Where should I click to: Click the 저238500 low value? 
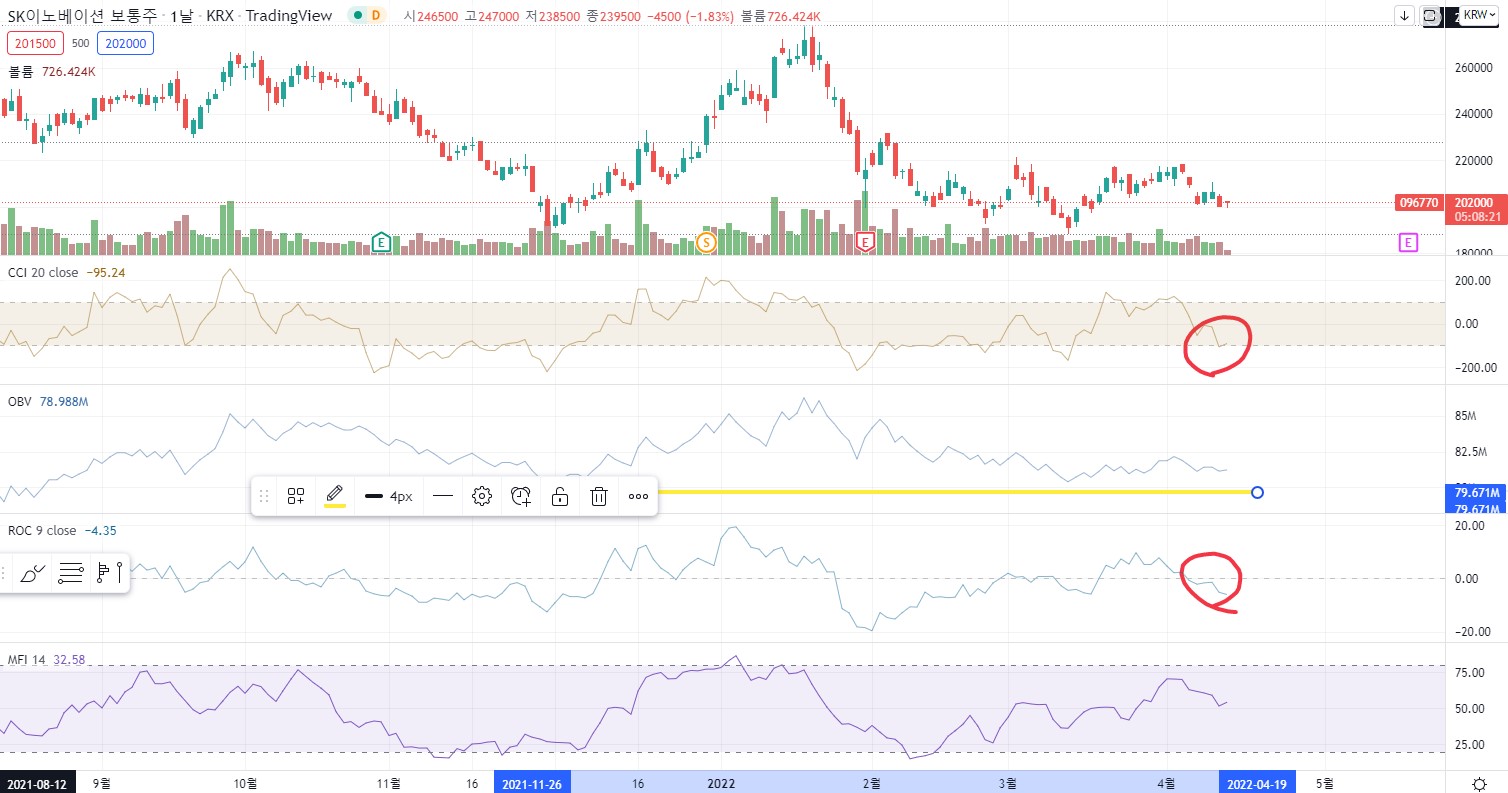pyautogui.click(x=555, y=16)
